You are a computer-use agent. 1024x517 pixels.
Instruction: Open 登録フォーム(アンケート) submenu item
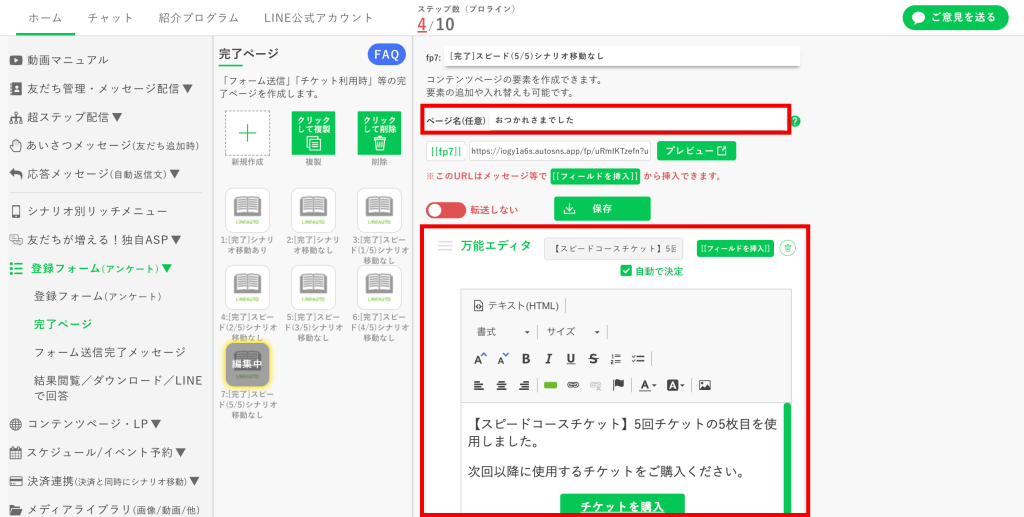click(98, 296)
